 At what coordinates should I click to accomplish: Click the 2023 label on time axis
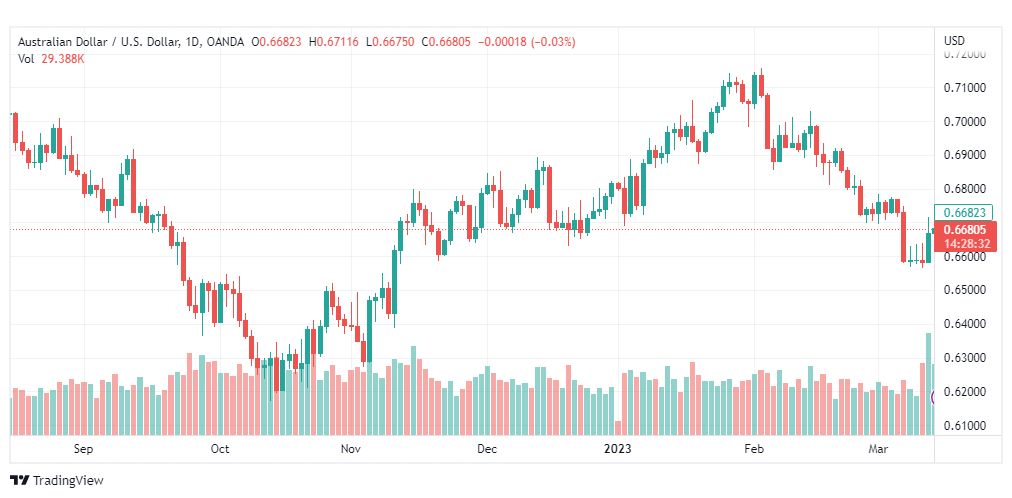pos(618,449)
